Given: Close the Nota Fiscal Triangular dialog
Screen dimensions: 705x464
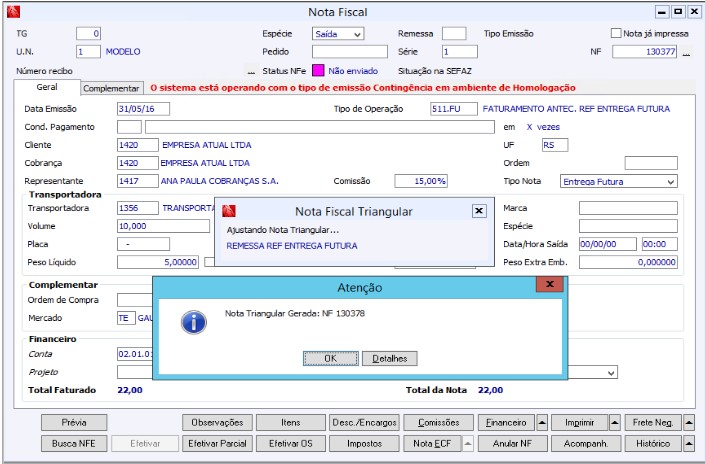Looking at the screenshot, I should [x=479, y=210].
